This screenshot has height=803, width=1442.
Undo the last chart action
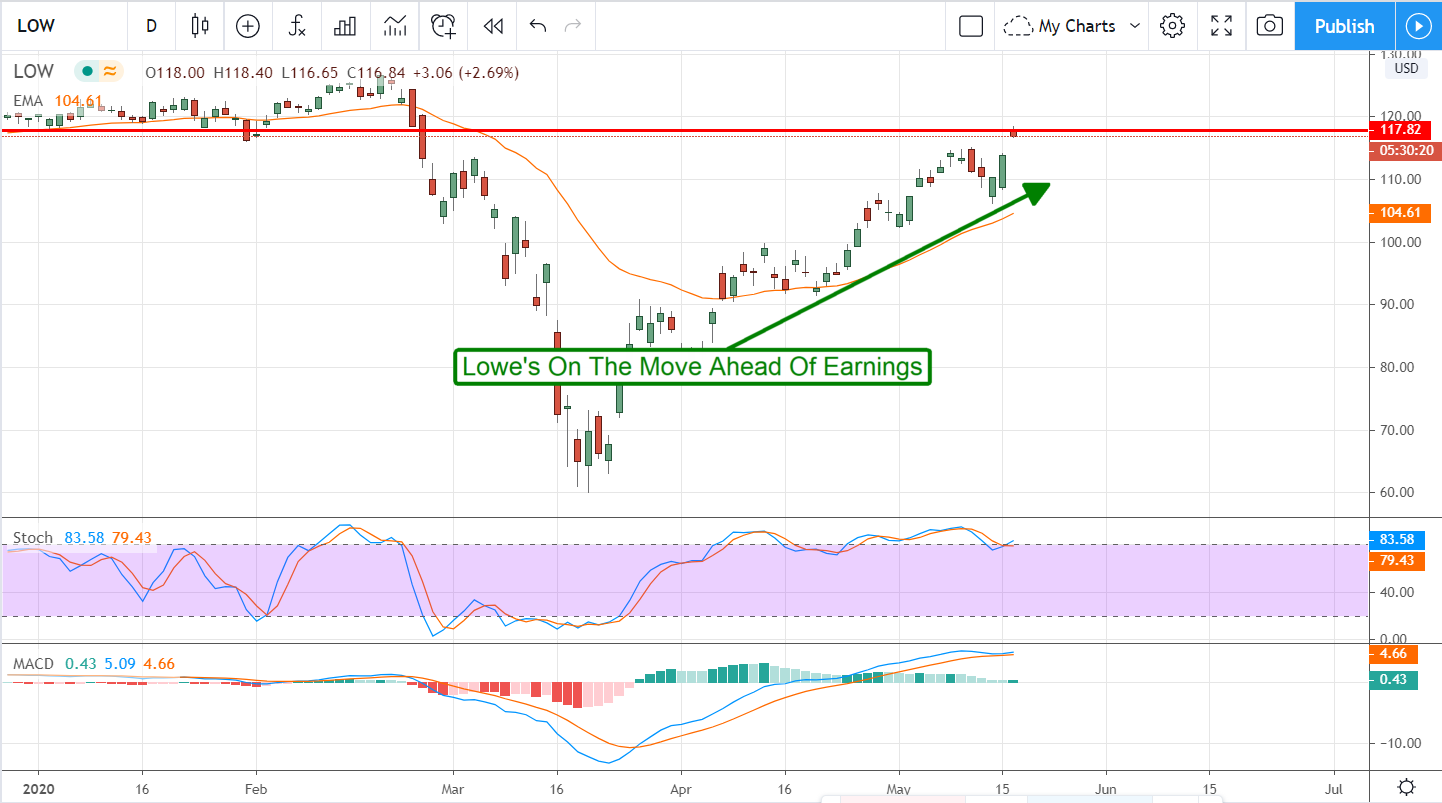click(x=538, y=26)
